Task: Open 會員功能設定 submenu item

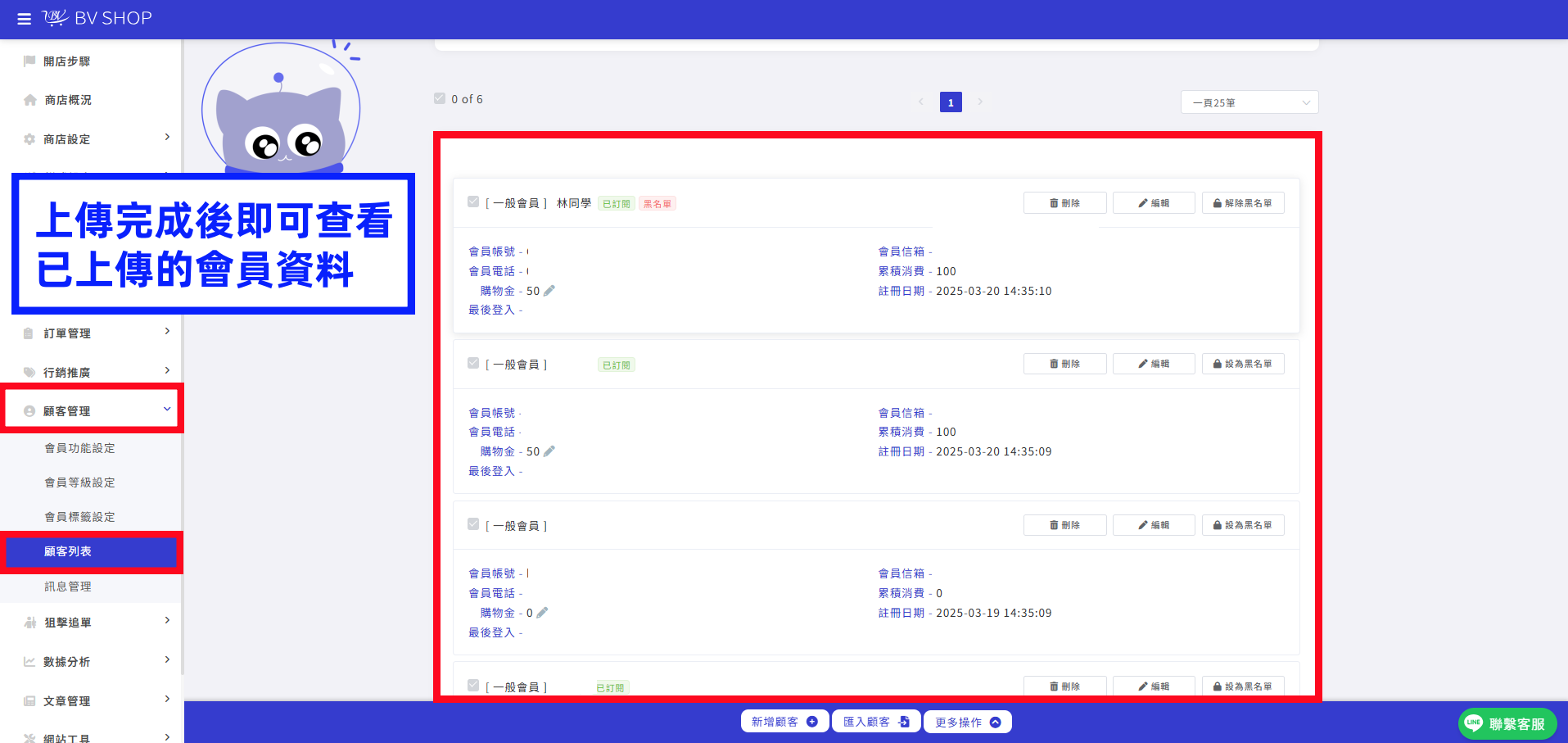Action: 80,448
